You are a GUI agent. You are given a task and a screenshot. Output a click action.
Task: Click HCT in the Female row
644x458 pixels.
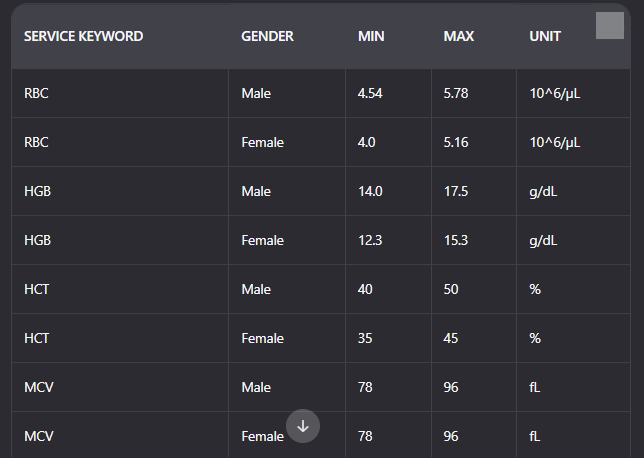click(37, 338)
